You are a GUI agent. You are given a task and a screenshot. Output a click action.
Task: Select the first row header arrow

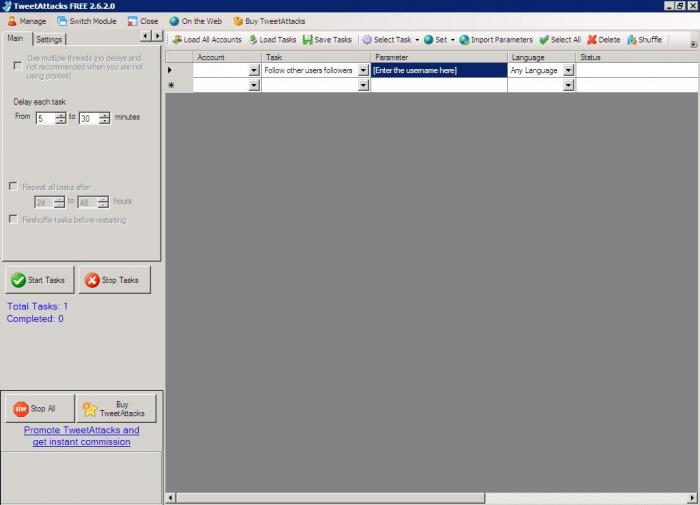(x=179, y=71)
